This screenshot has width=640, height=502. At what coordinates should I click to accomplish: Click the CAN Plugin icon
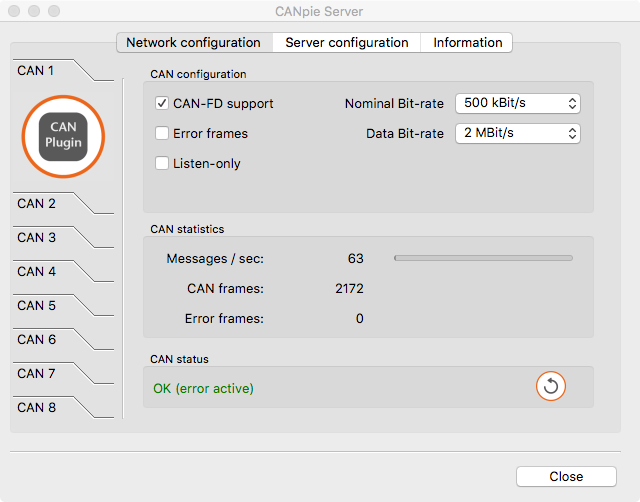pos(63,137)
